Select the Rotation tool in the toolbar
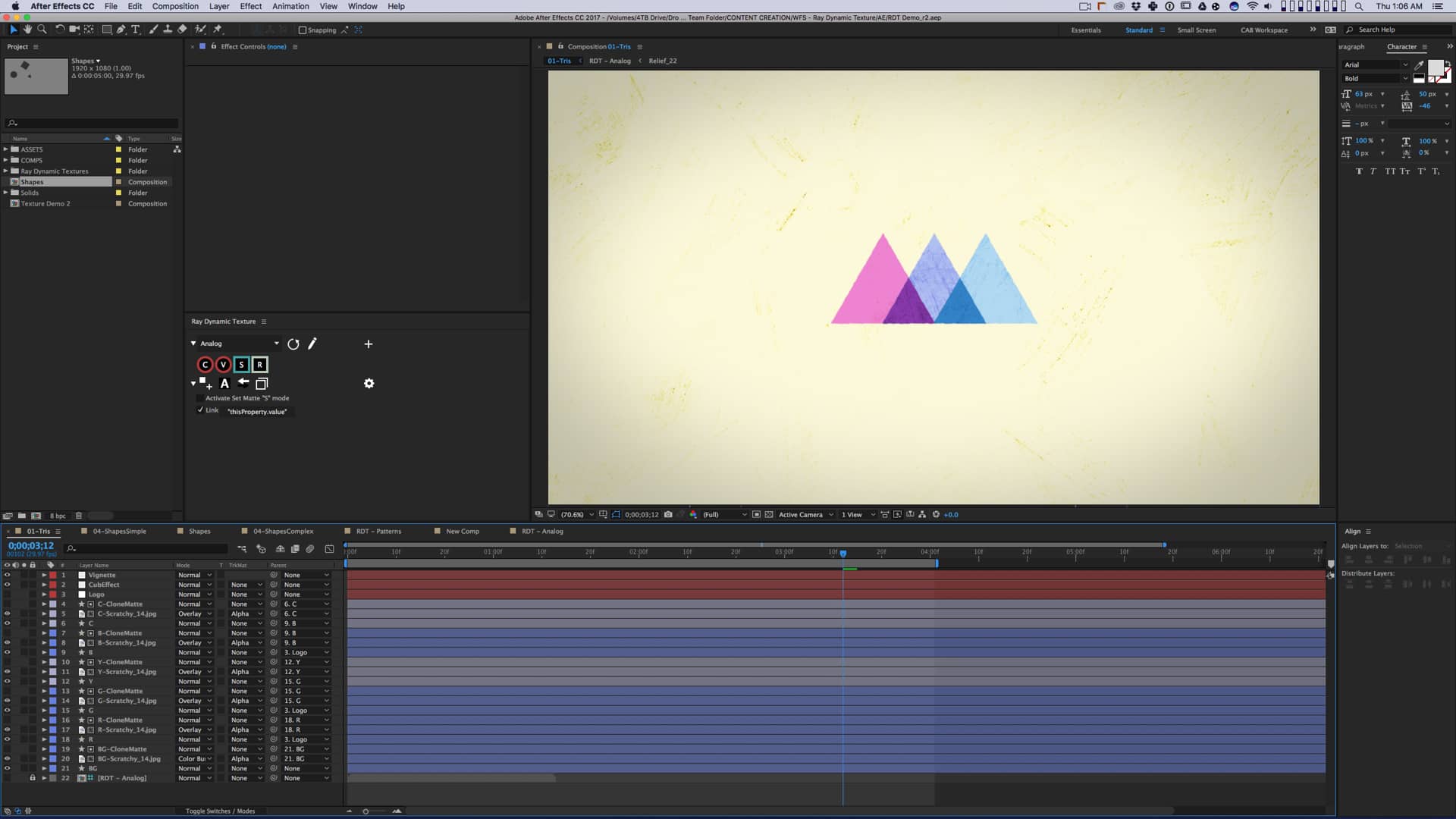The image size is (1456, 819). [x=60, y=30]
